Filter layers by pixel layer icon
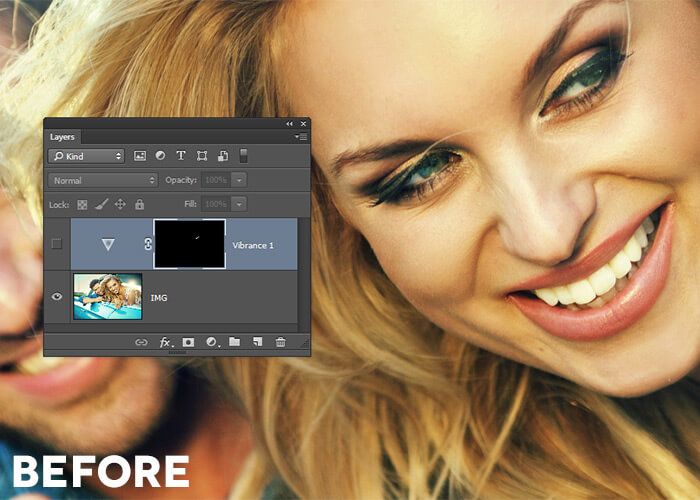This screenshot has width=700, height=500. pyautogui.click(x=140, y=156)
